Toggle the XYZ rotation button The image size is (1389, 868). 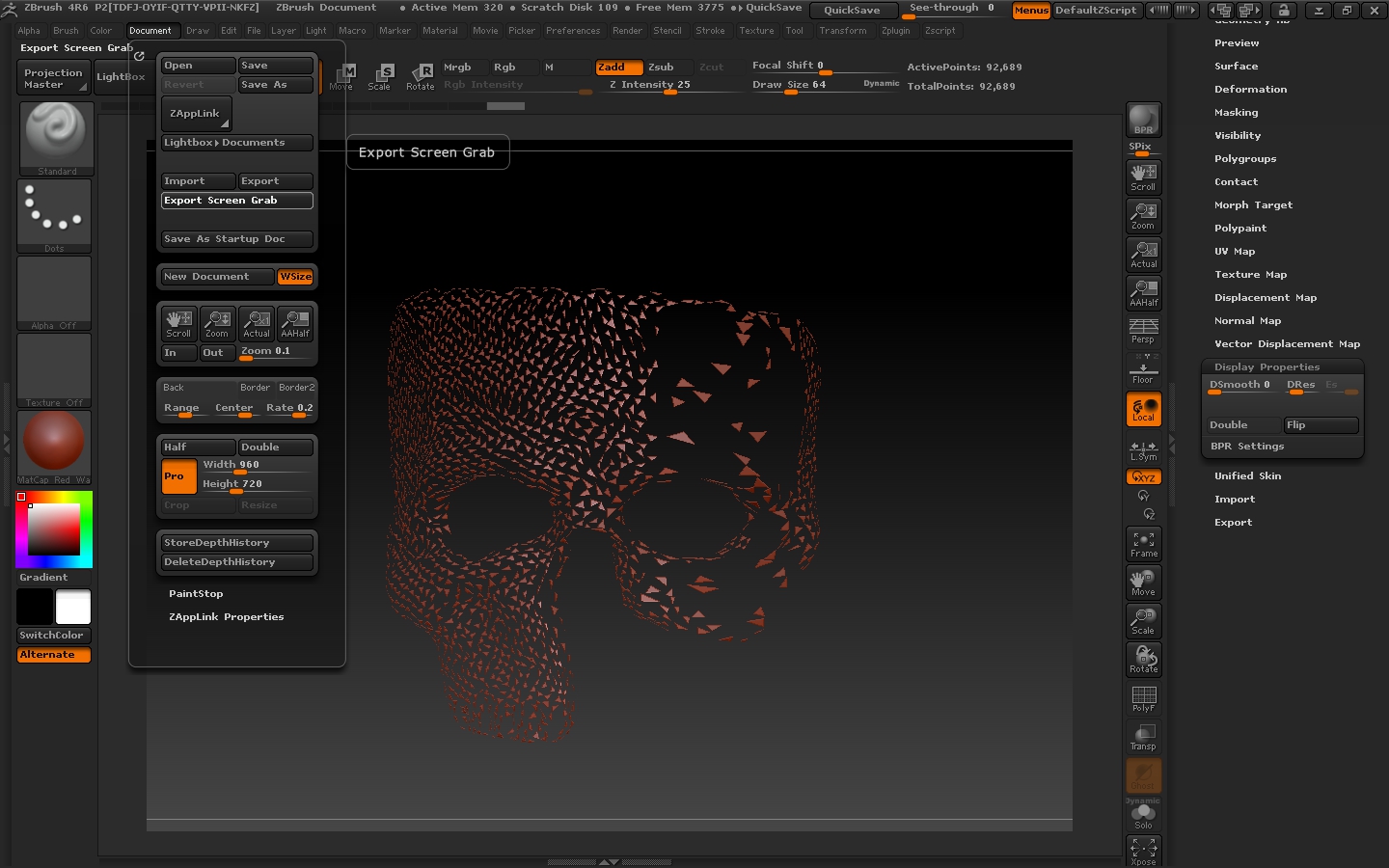click(1143, 477)
